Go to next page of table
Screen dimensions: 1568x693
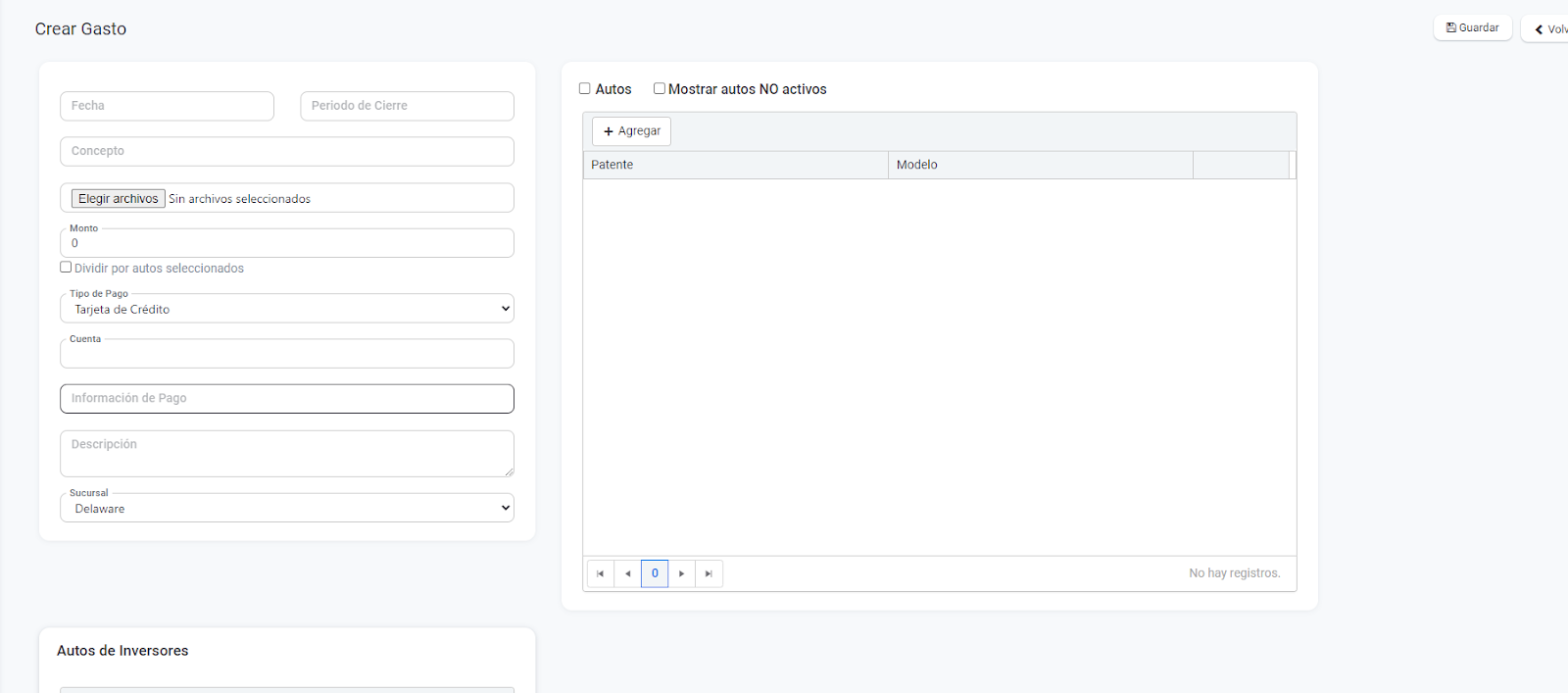pos(682,573)
